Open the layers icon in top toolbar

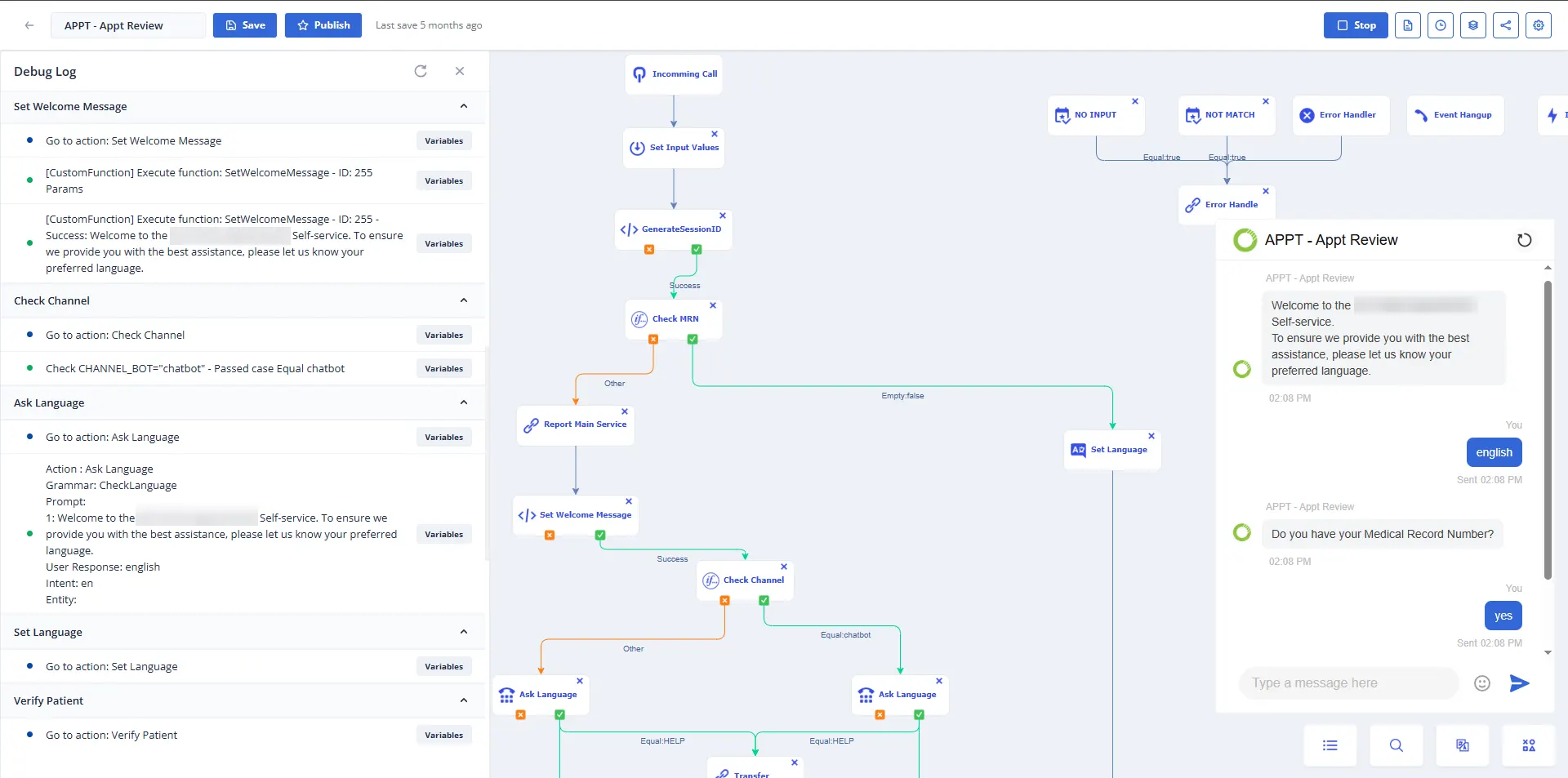(1472, 25)
